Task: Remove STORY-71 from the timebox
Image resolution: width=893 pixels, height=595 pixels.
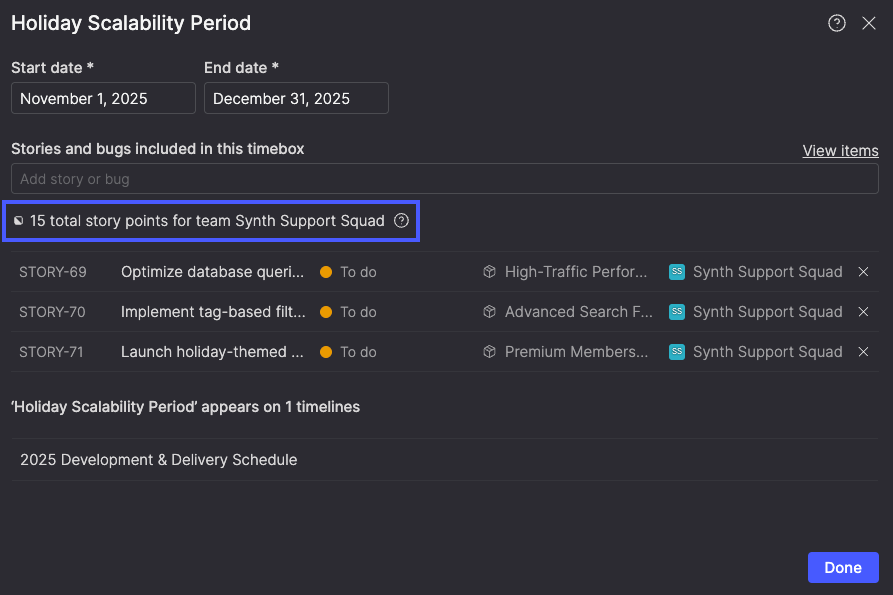Action: (863, 352)
